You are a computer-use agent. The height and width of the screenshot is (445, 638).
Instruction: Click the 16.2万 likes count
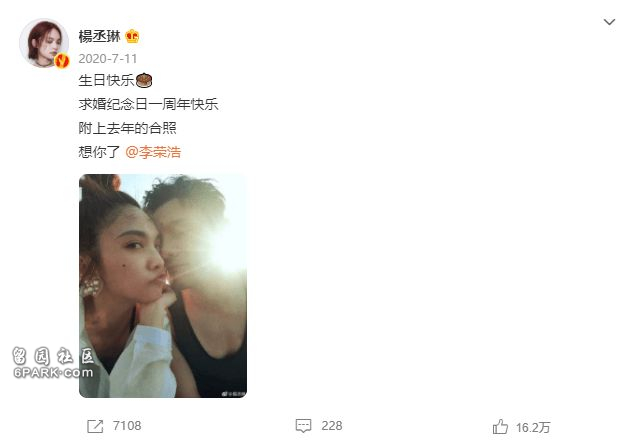533,428
